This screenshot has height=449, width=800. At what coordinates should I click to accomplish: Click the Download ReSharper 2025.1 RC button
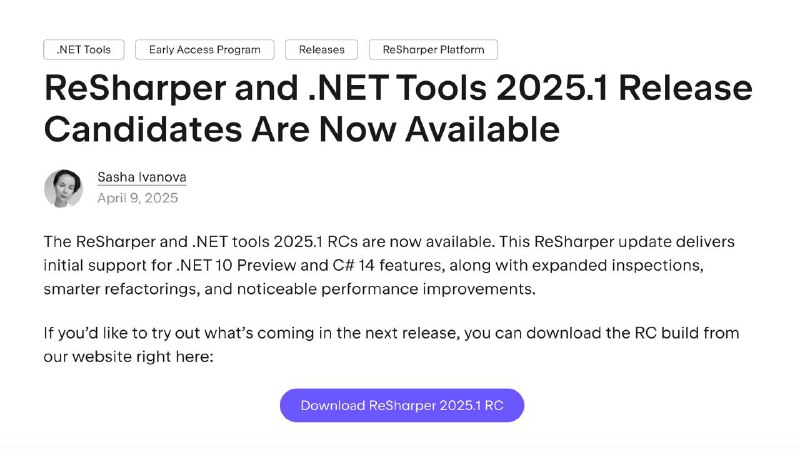[402, 405]
